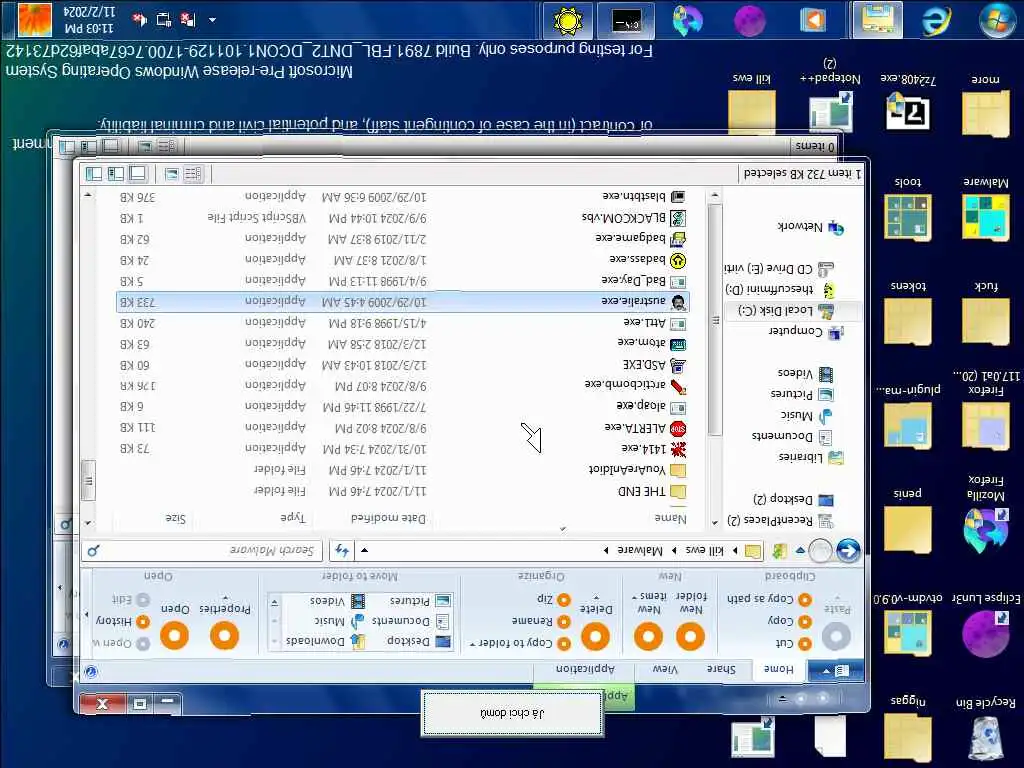The height and width of the screenshot is (768, 1024).
Task: Switch to details list view in status bar
Action: (193, 174)
